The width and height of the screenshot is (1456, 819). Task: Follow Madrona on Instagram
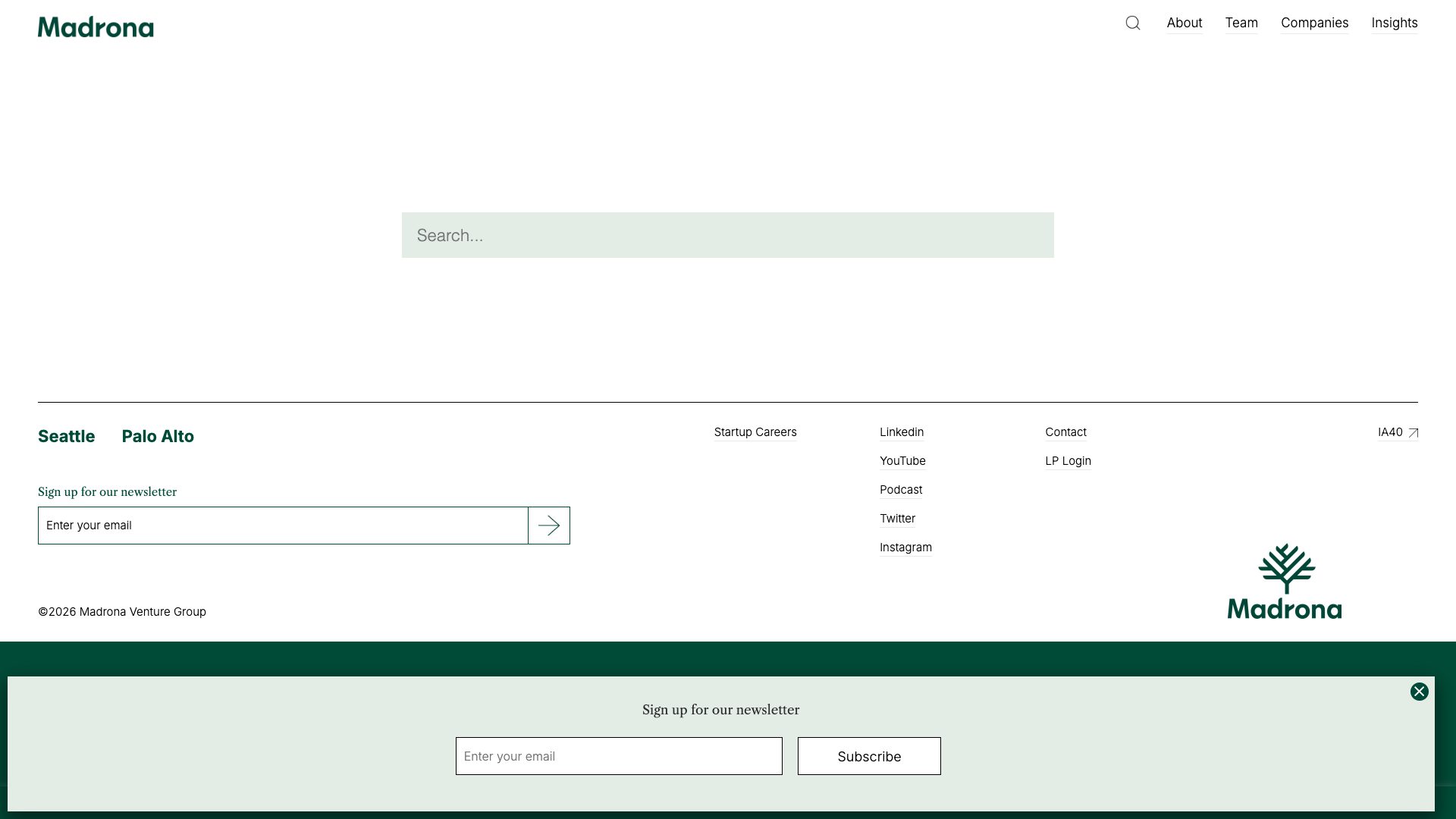(x=905, y=547)
